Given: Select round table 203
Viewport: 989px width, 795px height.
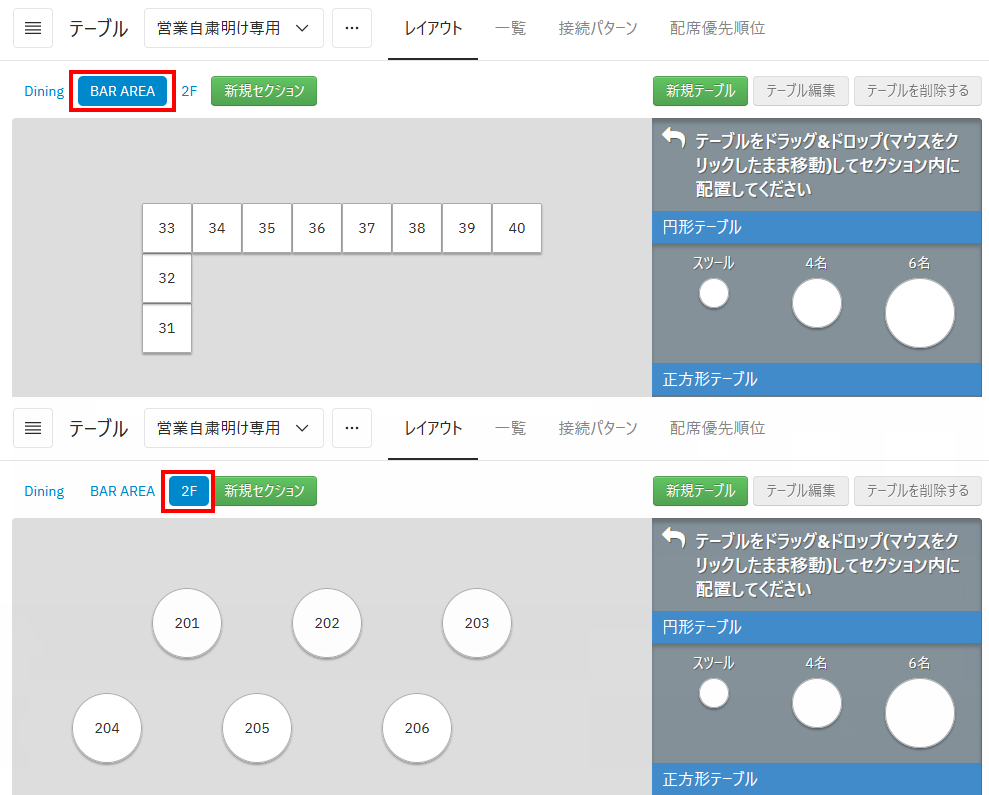Looking at the screenshot, I should (x=477, y=623).
